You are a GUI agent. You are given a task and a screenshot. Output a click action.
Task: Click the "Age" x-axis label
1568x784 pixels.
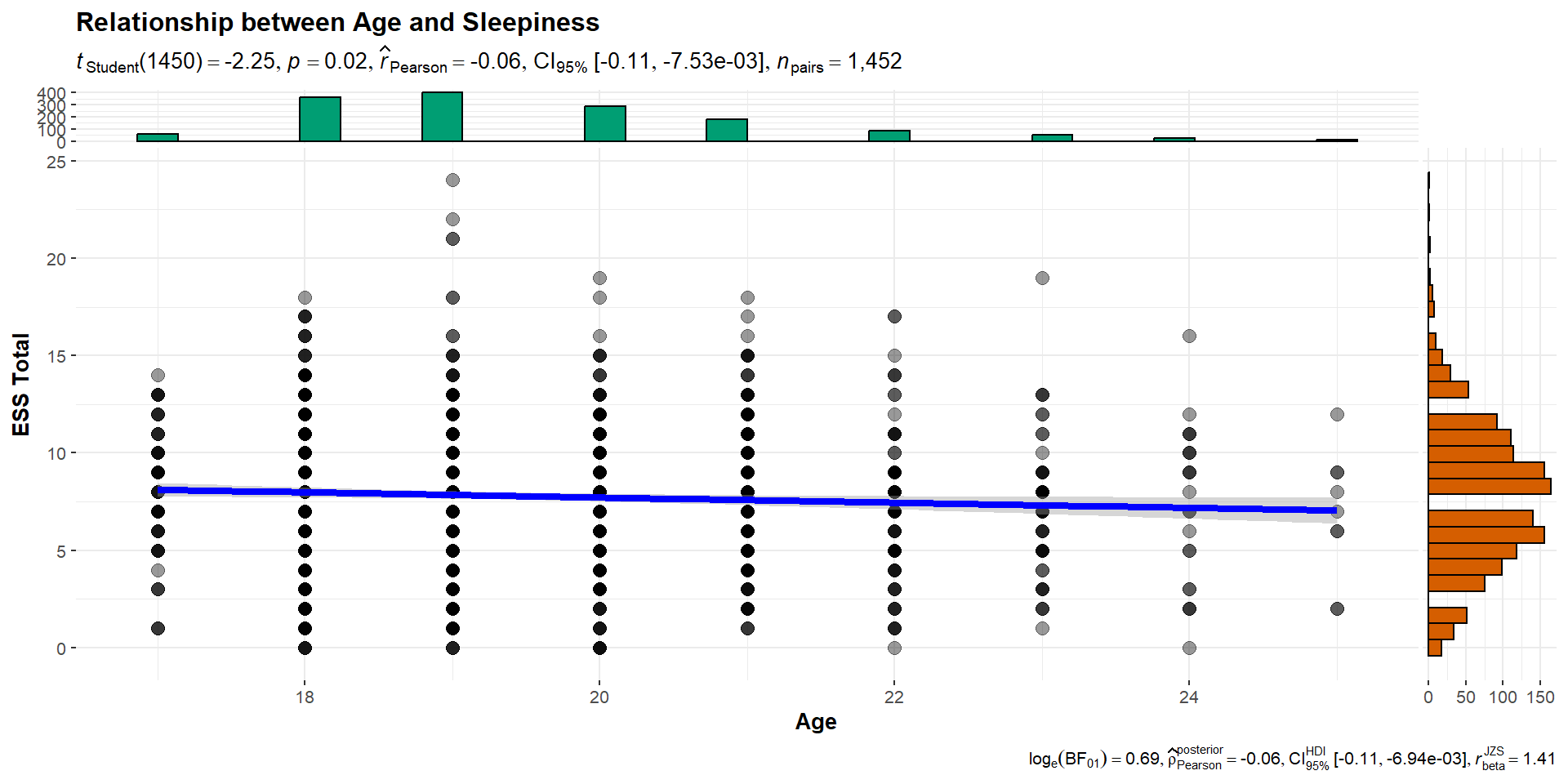pos(815,722)
